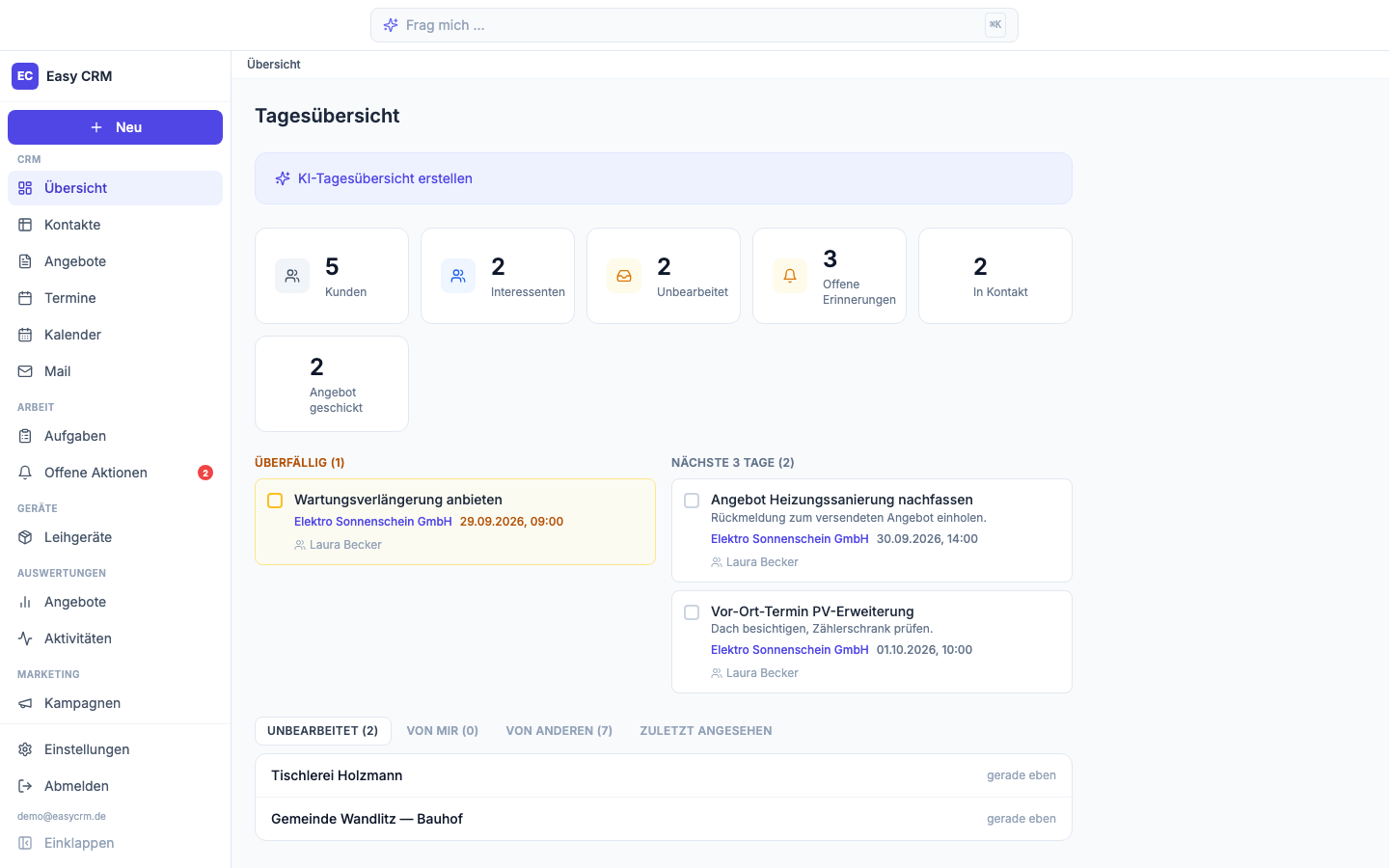The width and height of the screenshot is (1389, 868).
Task: Switch to Unbearbeitet (2) tab
Action: (323, 731)
